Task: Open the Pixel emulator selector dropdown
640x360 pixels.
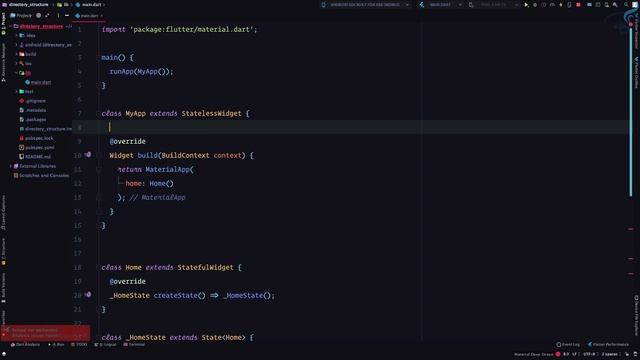Action: (x=495, y=5)
